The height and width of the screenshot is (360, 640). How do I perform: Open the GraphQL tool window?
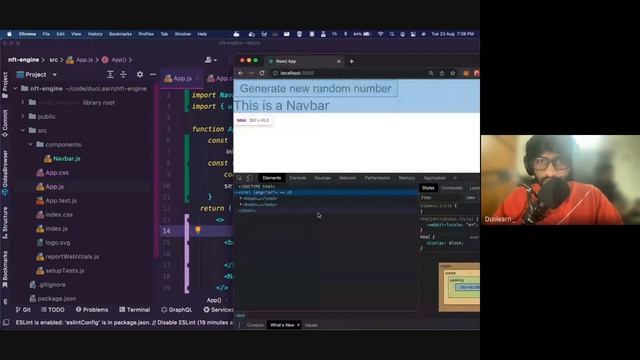pos(176,310)
